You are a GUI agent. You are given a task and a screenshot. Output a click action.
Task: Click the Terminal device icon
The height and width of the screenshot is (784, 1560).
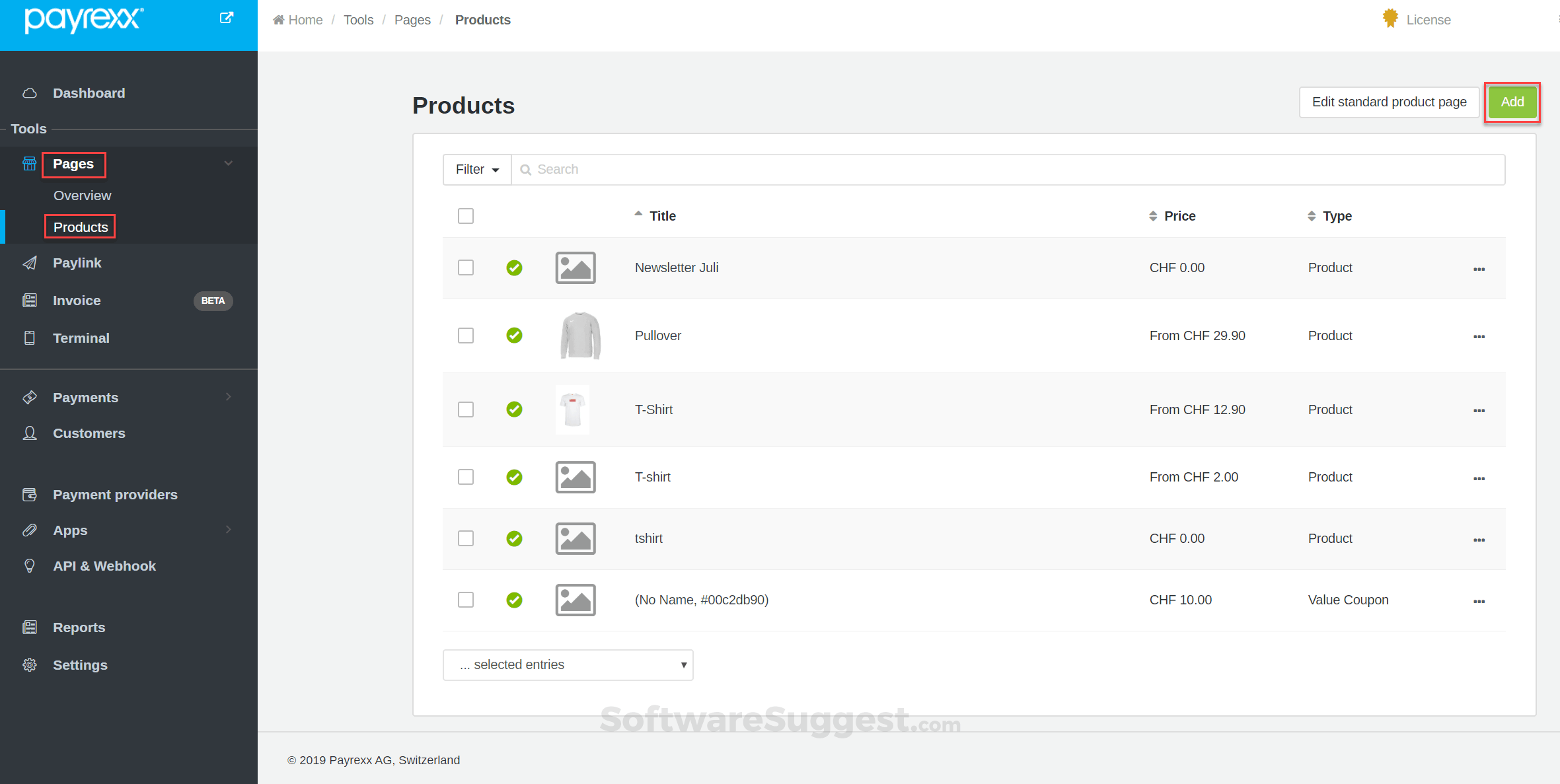[x=30, y=338]
